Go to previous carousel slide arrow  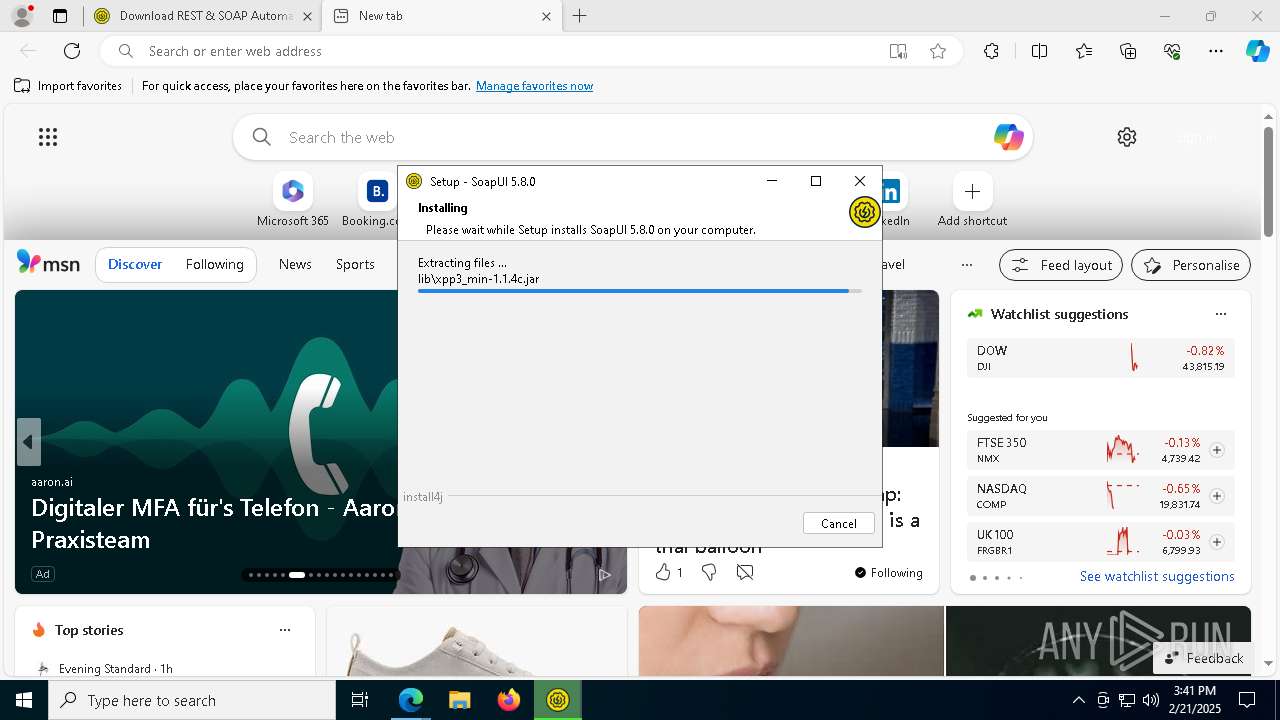point(28,442)
